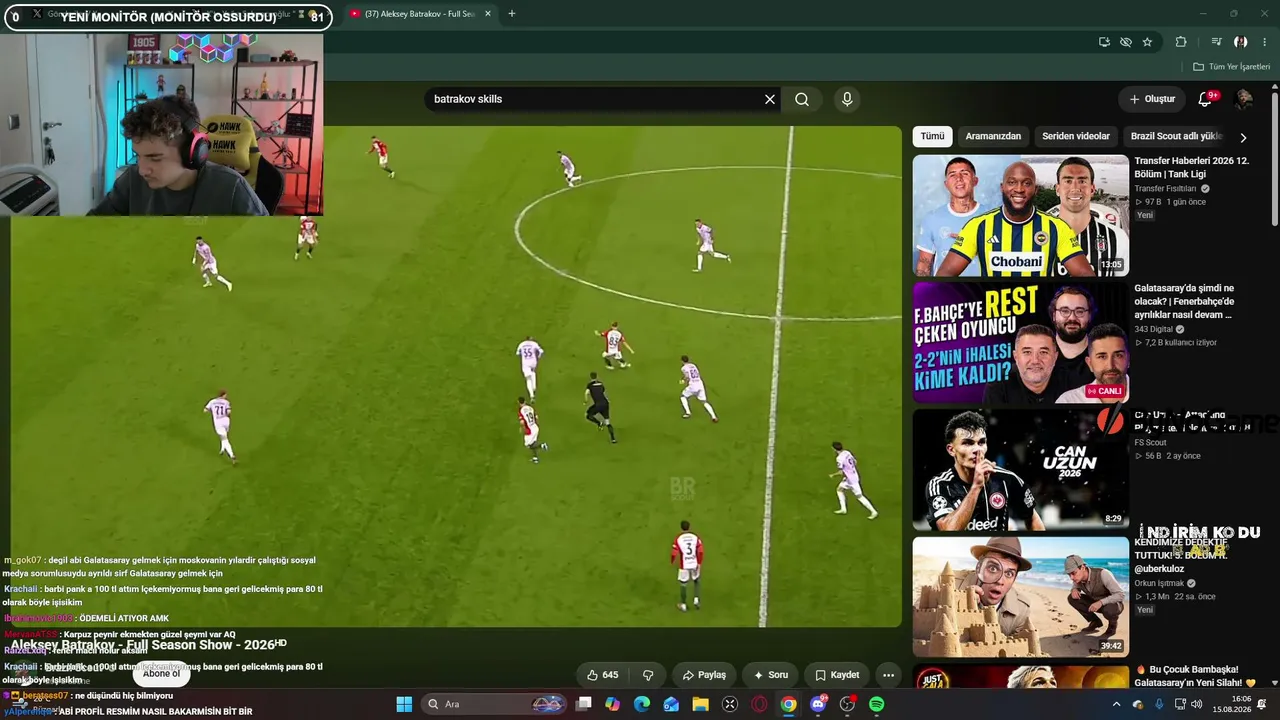Image resolution: width=1280 pixels, height=720 pixels.
Task: Clear the YouTube search box text
Action: (x=770, y=99)
